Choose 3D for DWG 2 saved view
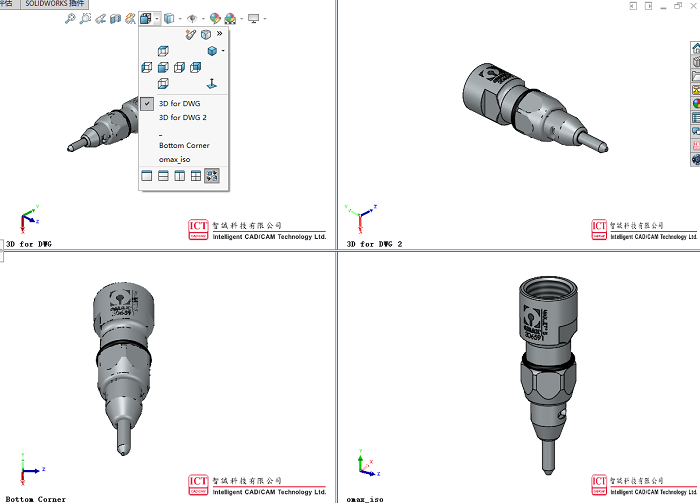Screen dimensions: 700x503 pos(184,117)
